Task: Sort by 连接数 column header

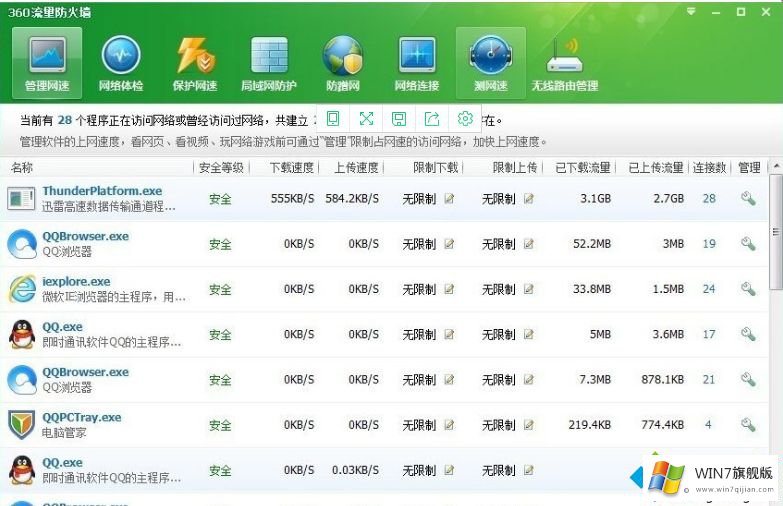Action: coord(709,168)
